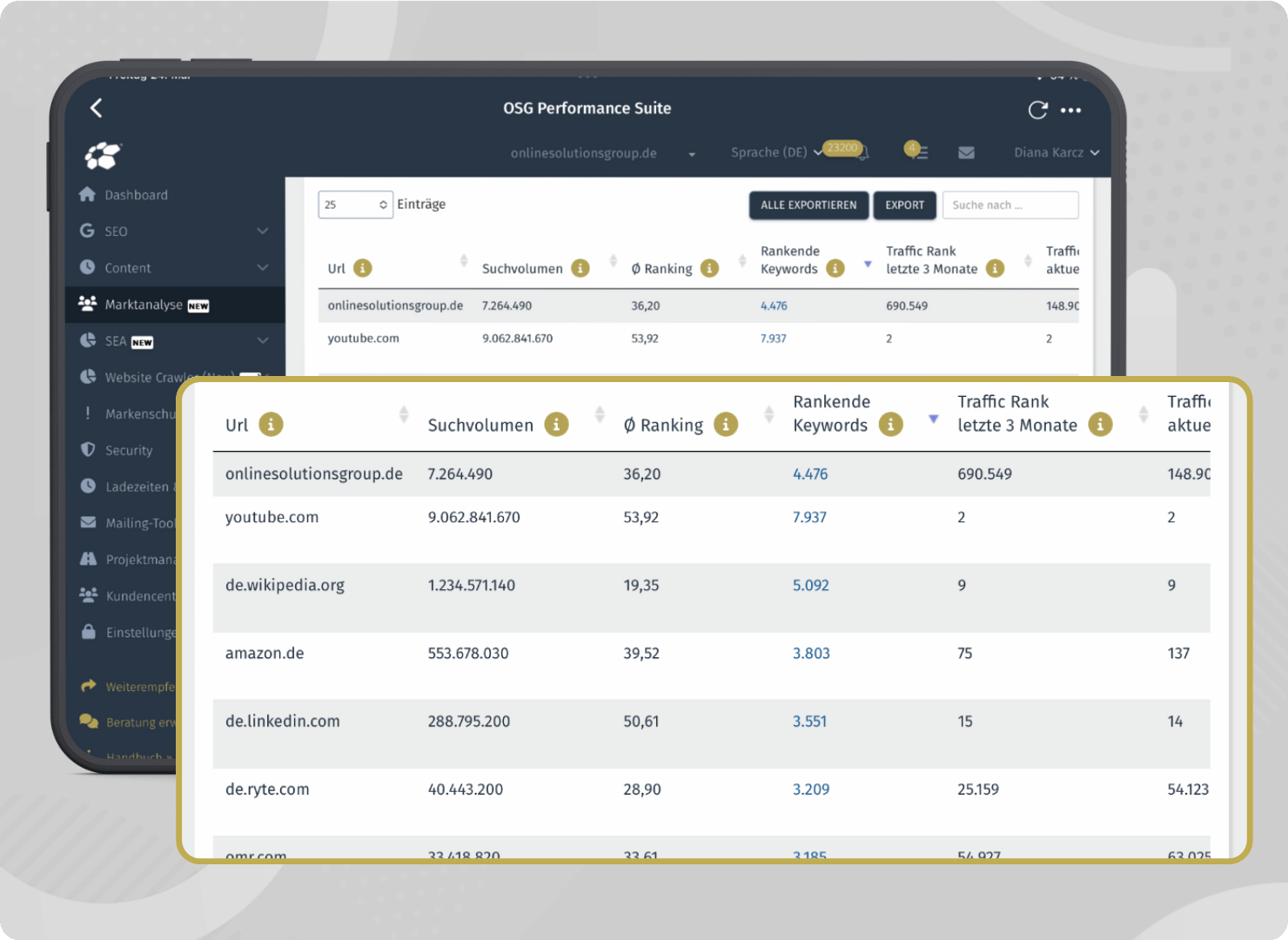1288x940 pixels.
Task: Sort by Ø Ranking arrows in enlarged table
Action: coord(769,414)
